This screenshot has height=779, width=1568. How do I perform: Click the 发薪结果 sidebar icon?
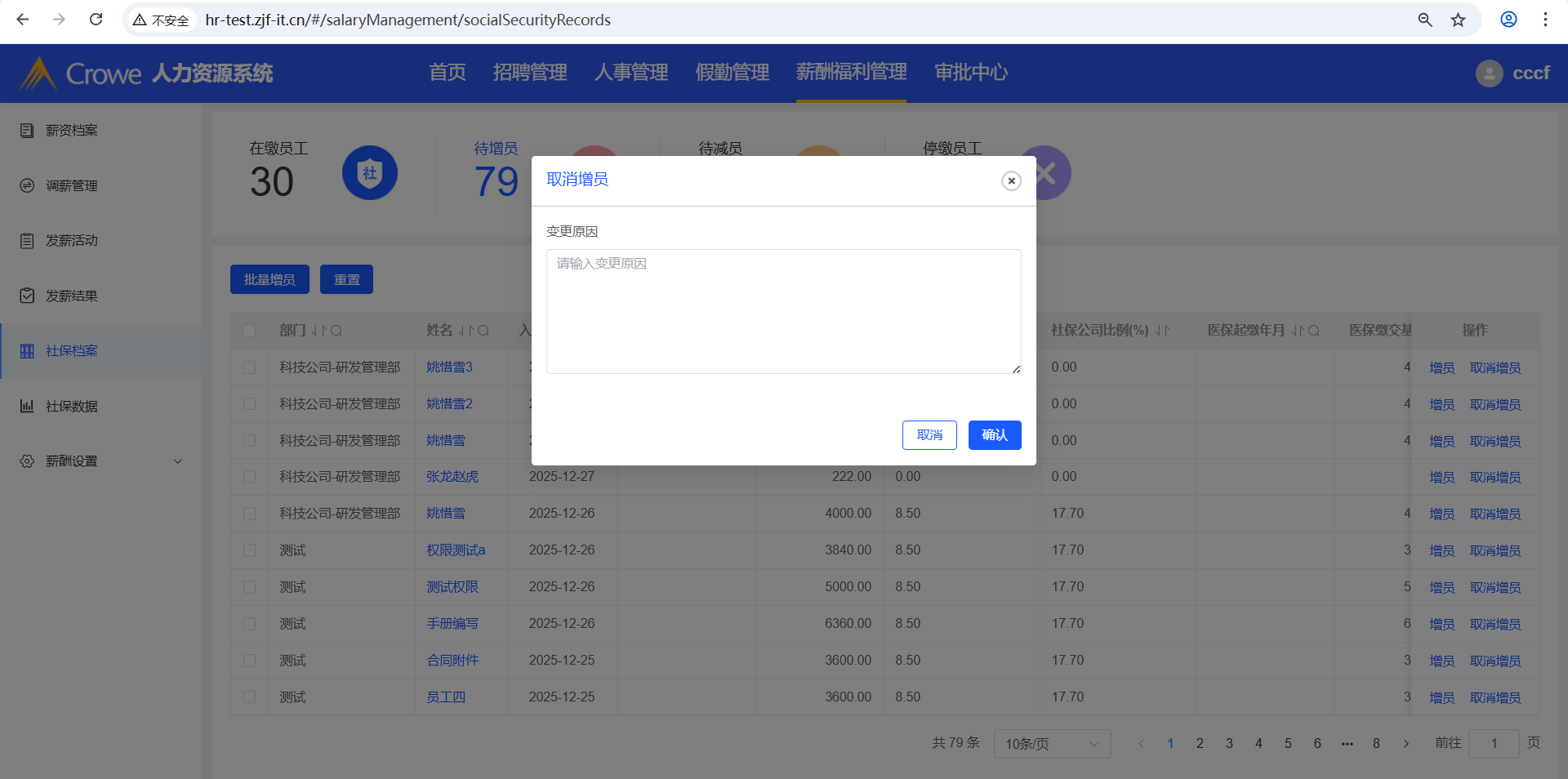pos(27,296)
